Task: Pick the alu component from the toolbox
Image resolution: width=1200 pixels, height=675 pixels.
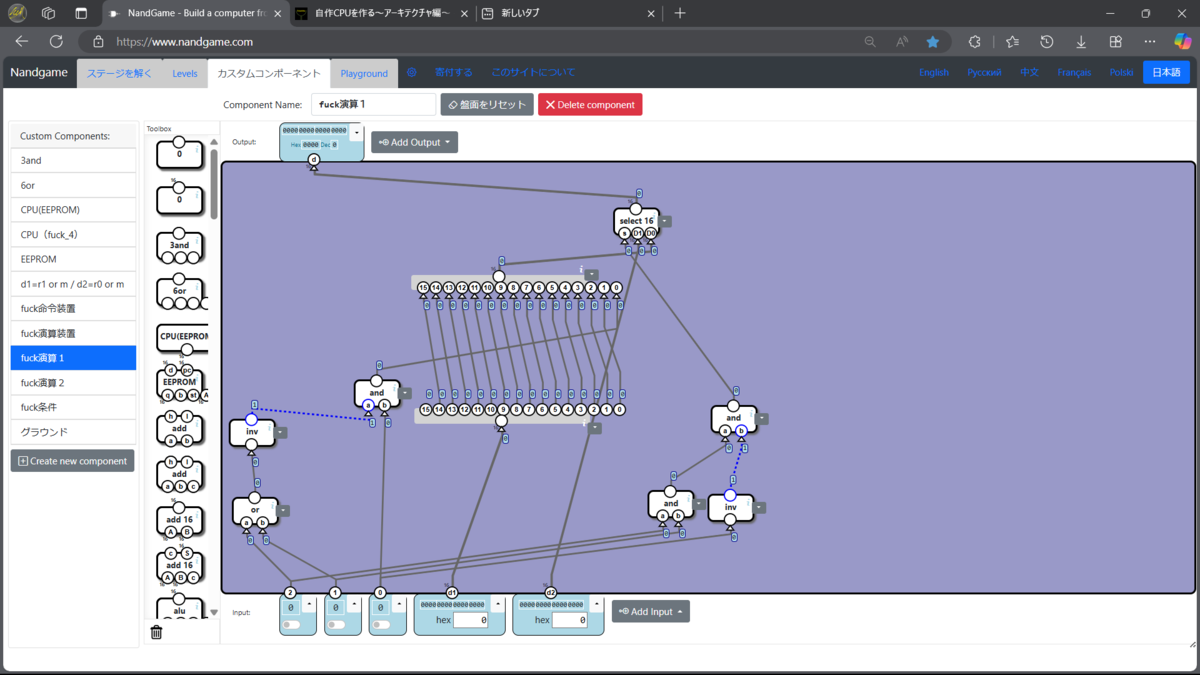Action: click(180, 609)
